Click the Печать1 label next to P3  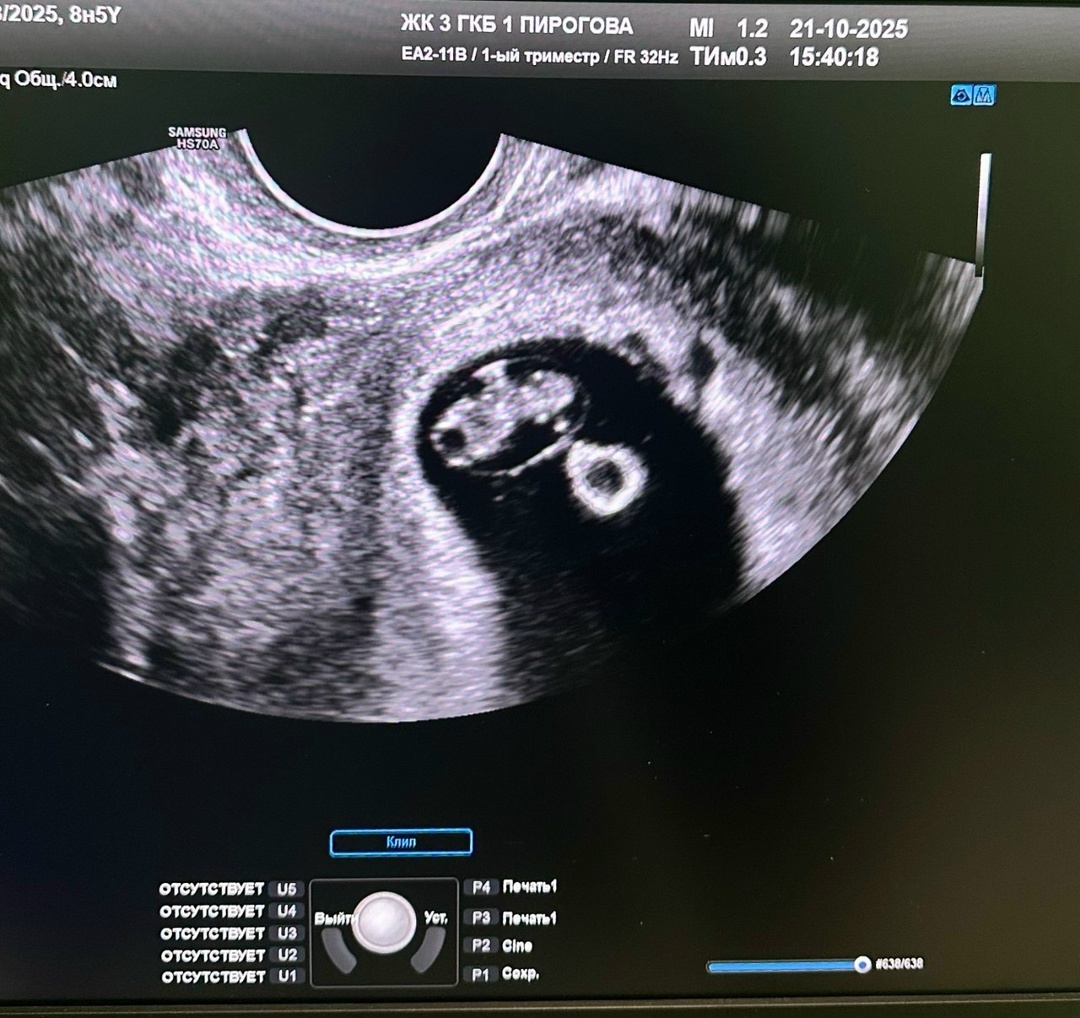530,918
